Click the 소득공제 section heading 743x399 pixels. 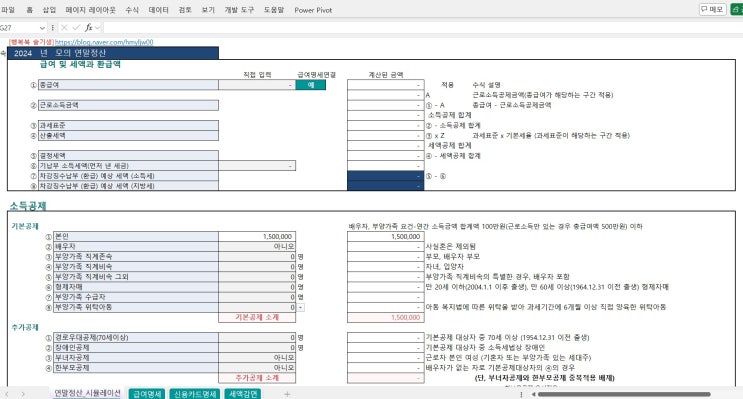(x=28, y=206)
